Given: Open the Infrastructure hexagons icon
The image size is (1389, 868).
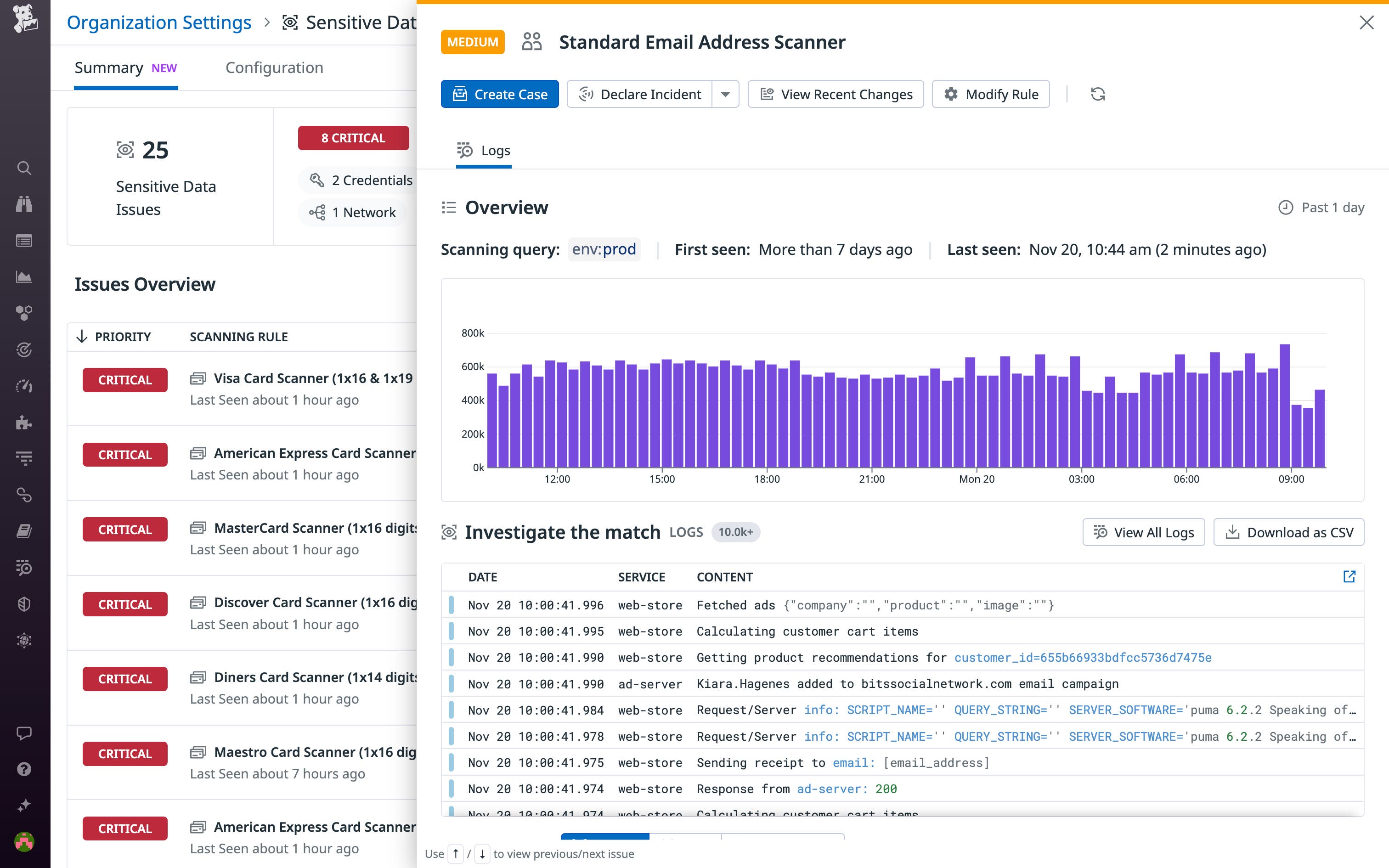Looking at the screenshot, I should point(24,313).
